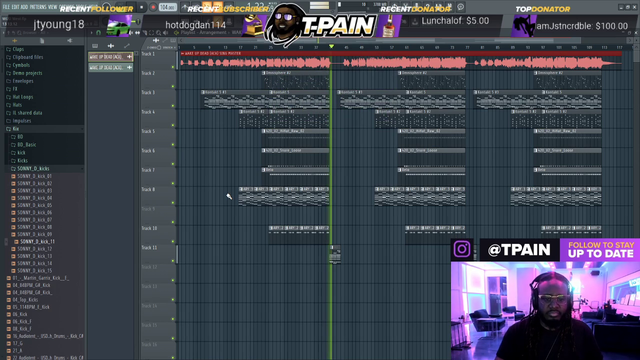Screen dimensions: 640x360
Task: Select the picker panel automation line icon
Action: click(127, 46)
